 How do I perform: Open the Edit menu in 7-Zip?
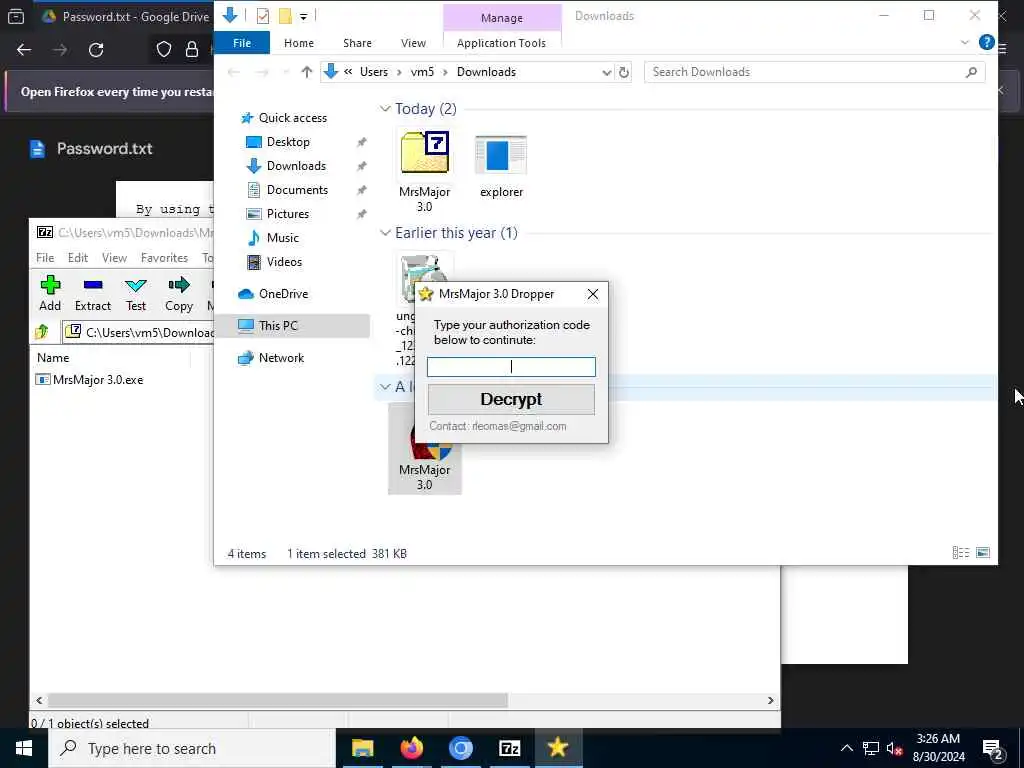(78, 258)
